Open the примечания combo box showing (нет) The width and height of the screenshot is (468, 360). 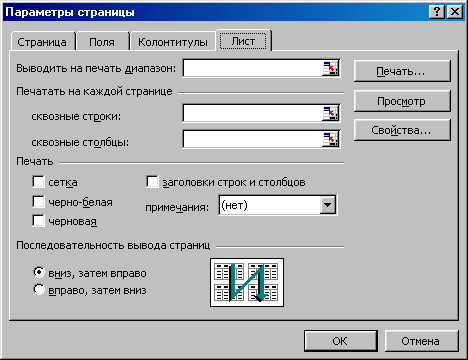[278, 205]
